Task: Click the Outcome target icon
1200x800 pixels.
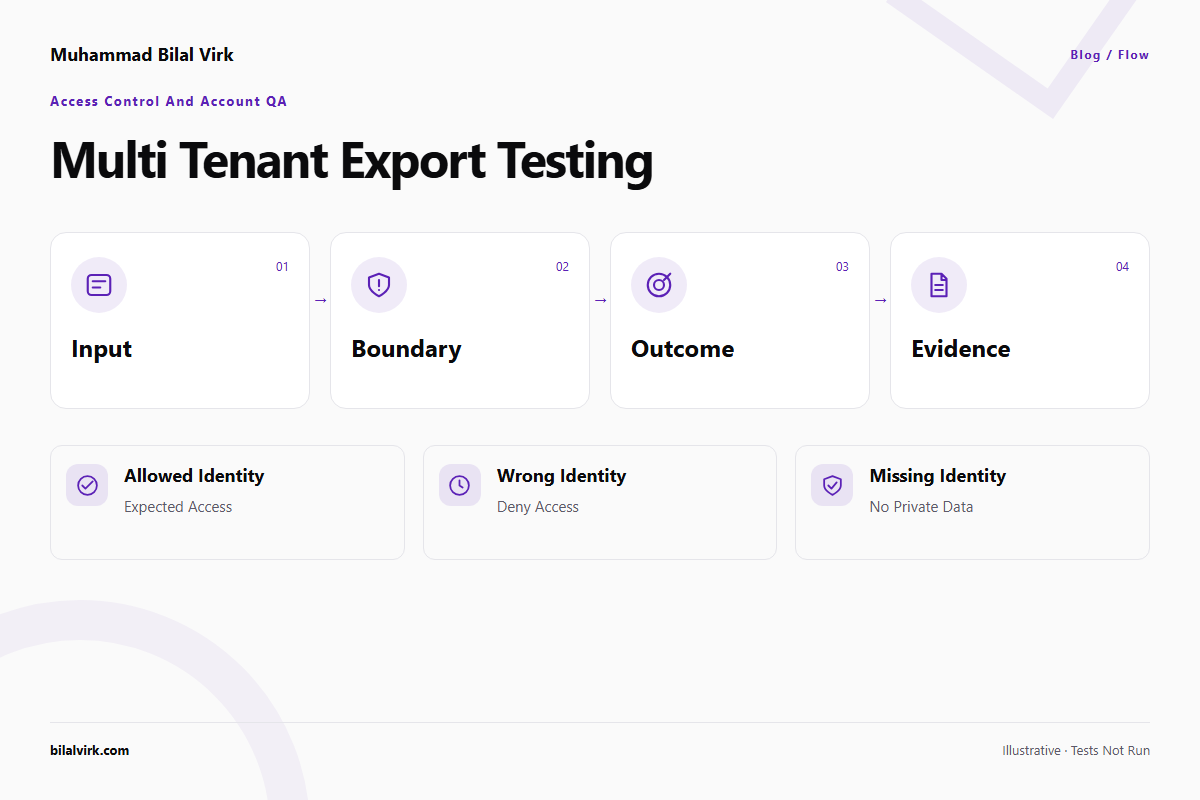Action: pyautogui.click(x=659, y=285)
